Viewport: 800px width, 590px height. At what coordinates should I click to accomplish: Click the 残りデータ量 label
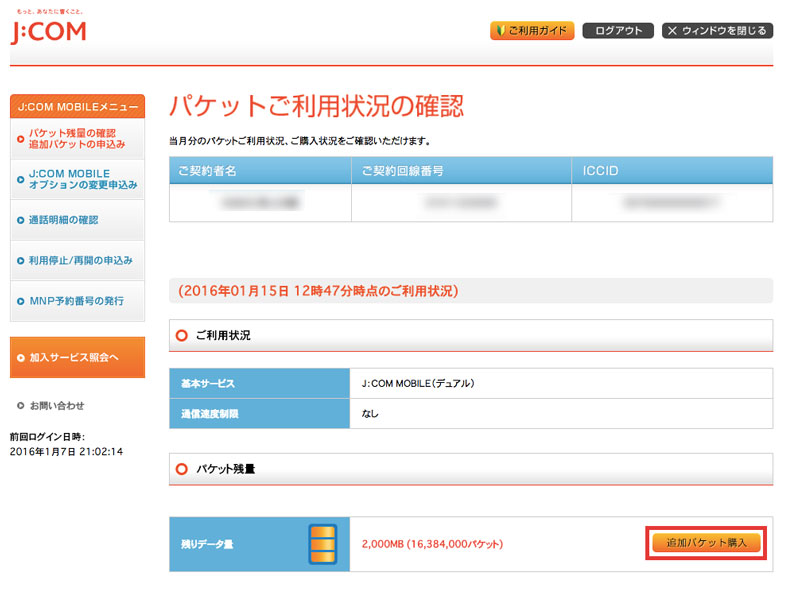pyautogui.click(x=207, y=545)
